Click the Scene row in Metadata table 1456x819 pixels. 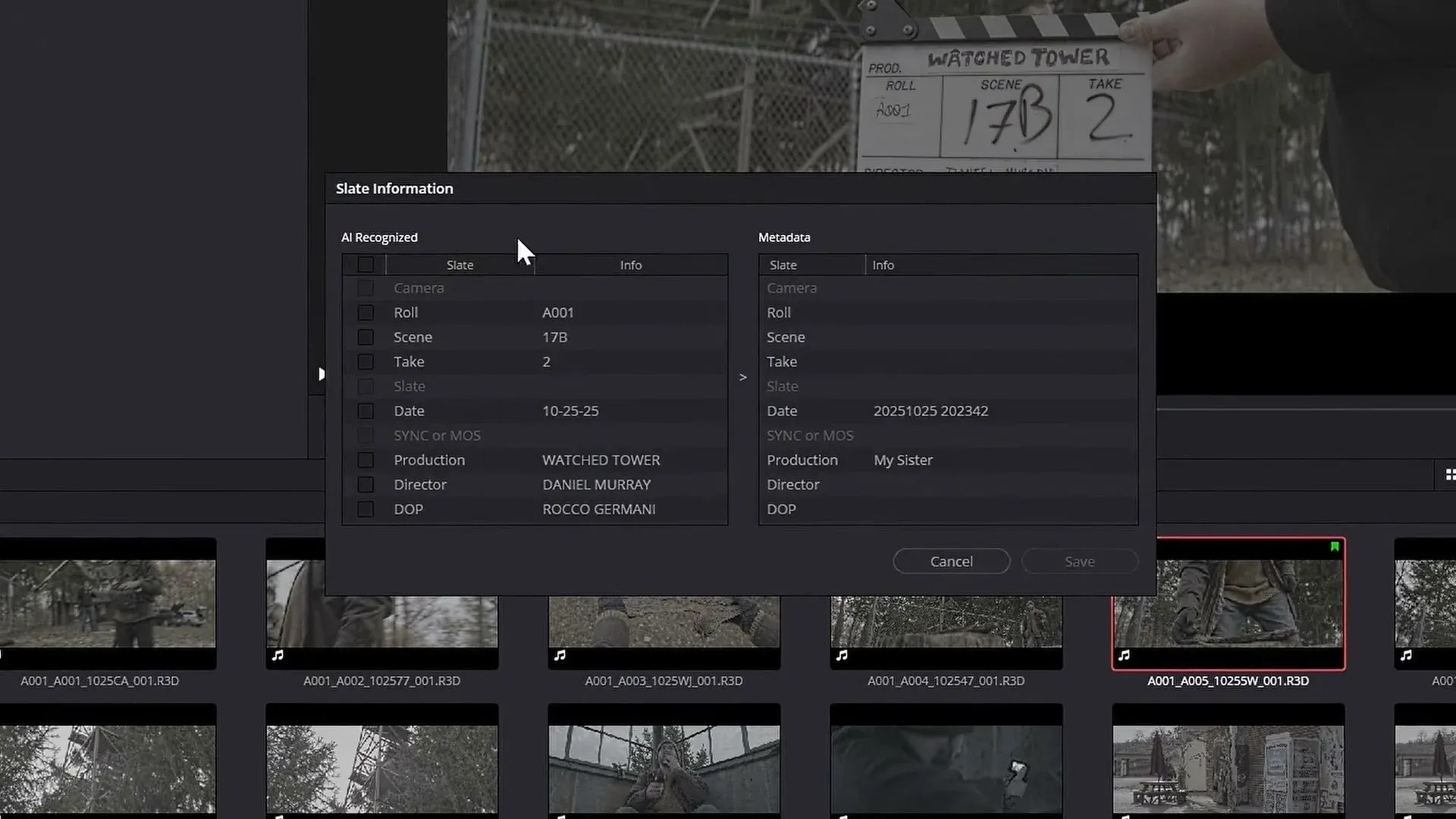click(948, 337)
